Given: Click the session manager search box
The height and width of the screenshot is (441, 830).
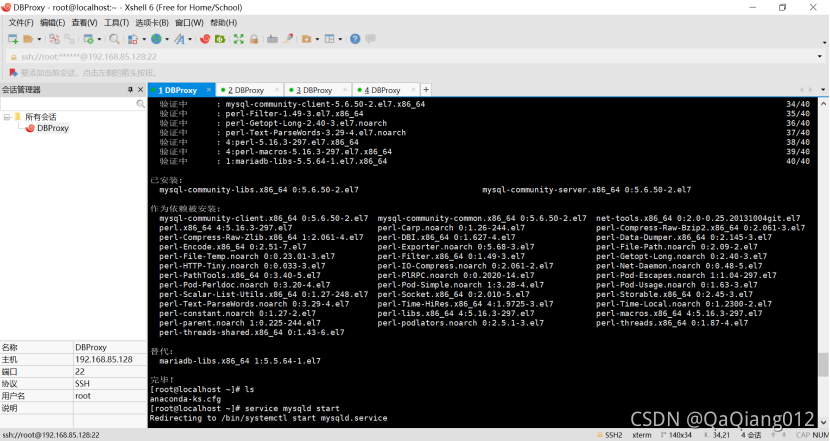Looking at the screenshot, I should (x=68, y=104).
